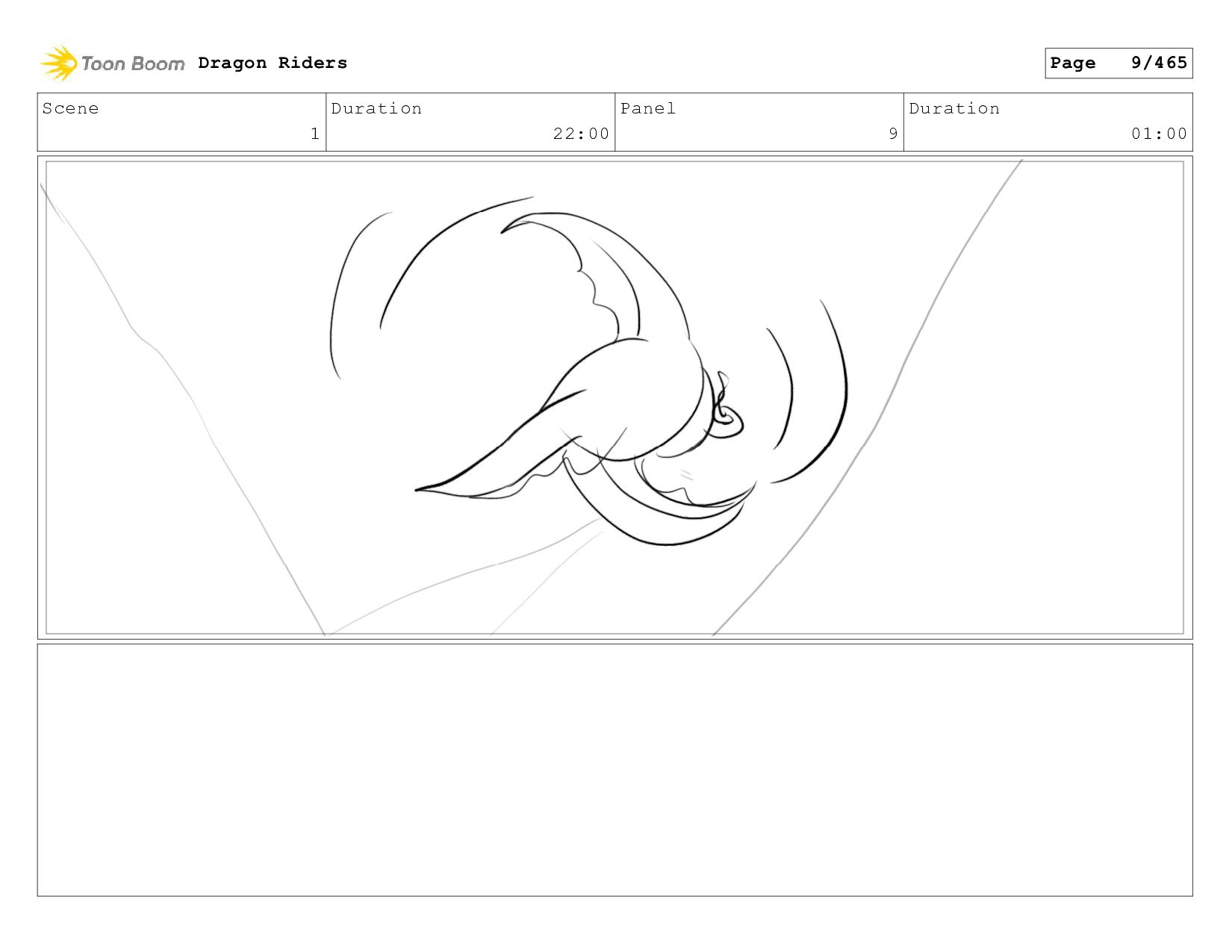Click the Toon Boom logo
Screen dimensions: 1232x952
[x=112, y=63]
